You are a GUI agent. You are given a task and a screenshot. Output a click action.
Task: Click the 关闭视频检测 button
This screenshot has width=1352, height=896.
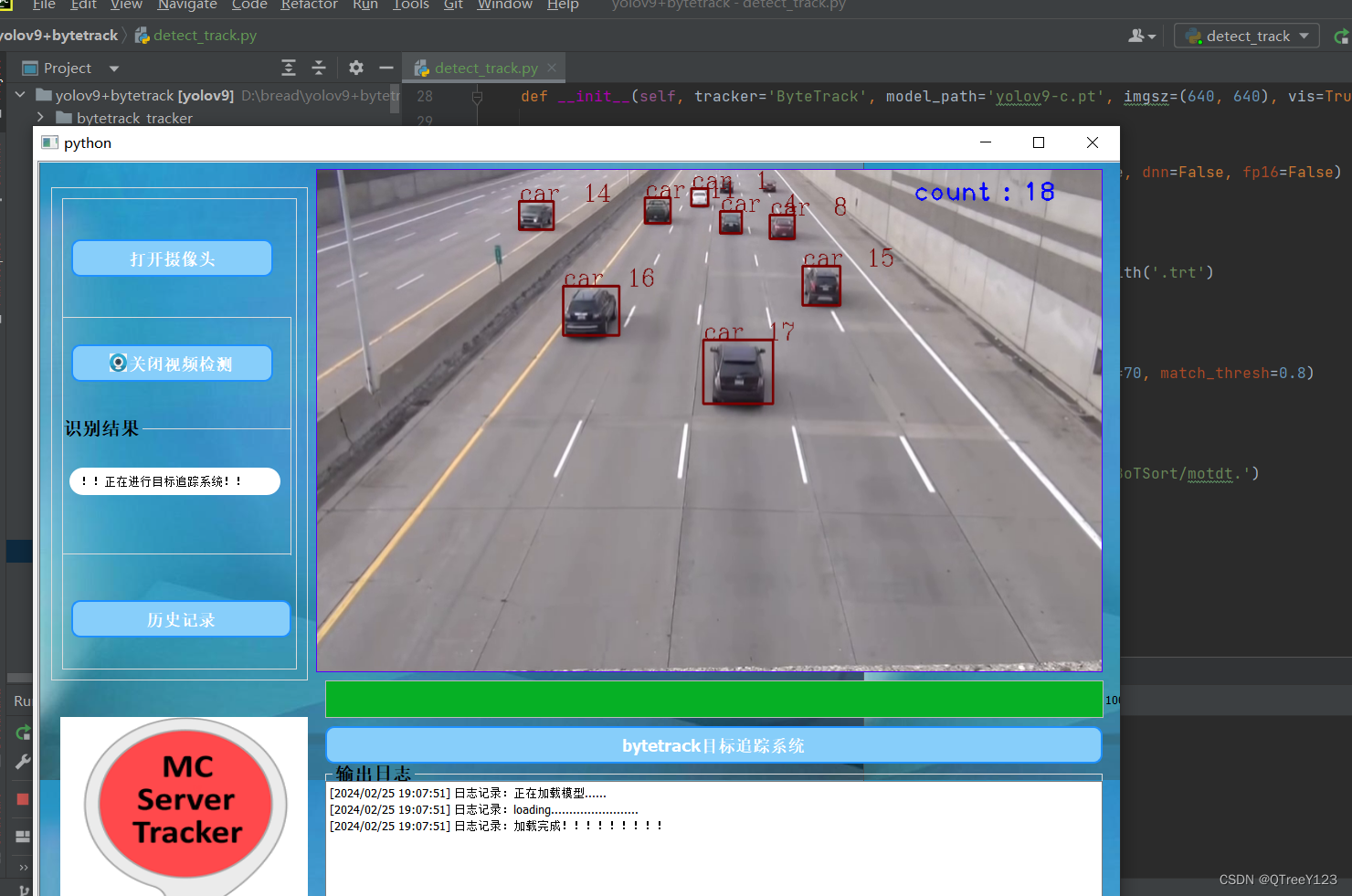click(171, 363)
